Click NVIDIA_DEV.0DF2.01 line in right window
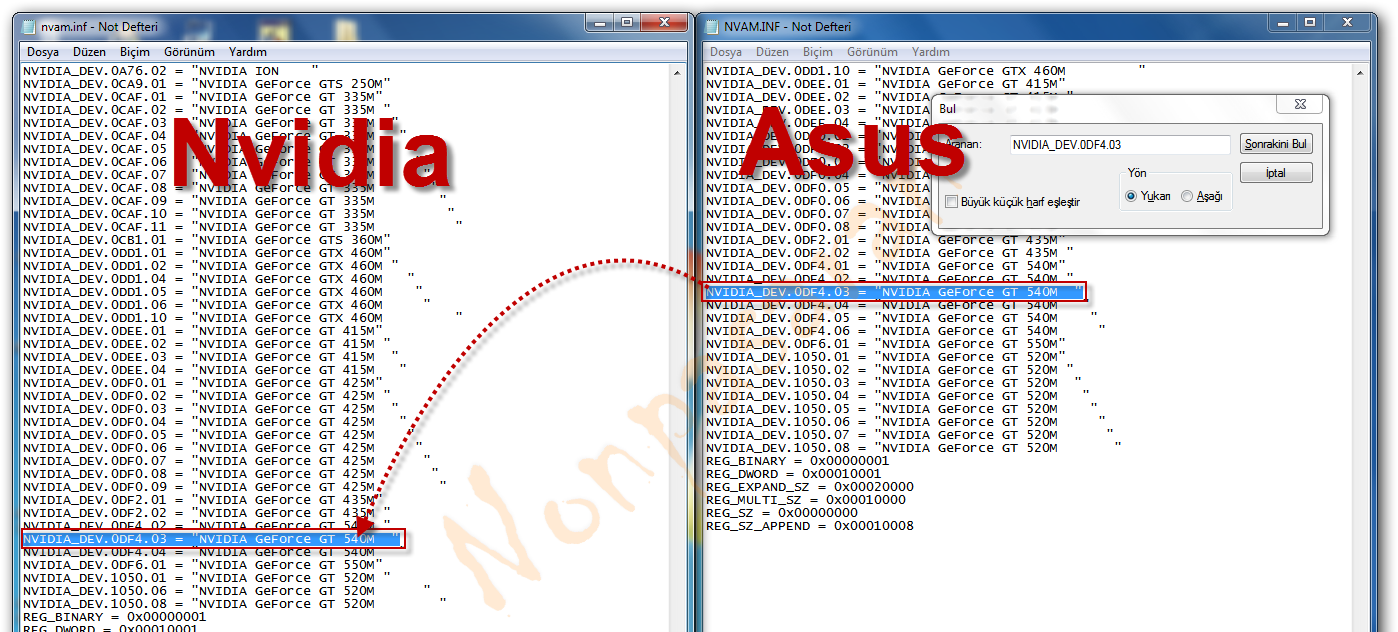 click(885, 240)
